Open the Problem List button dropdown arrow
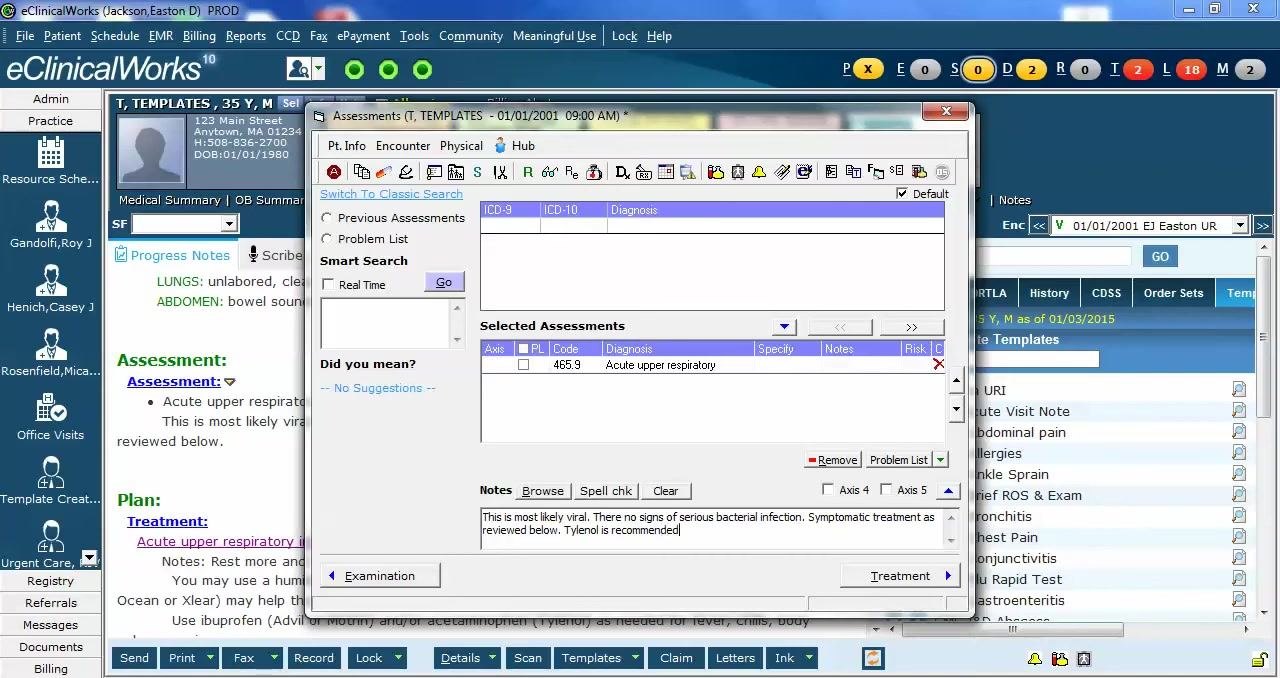The width and height of the screenshot is (1280, 678). click(x=940, y=460)
